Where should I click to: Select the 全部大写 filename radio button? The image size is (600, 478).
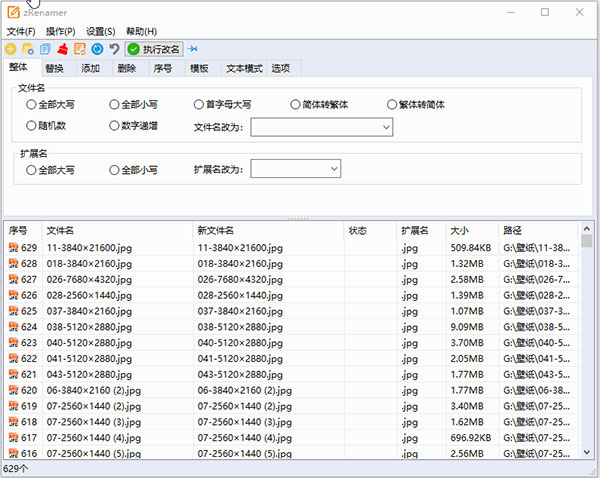32,104
